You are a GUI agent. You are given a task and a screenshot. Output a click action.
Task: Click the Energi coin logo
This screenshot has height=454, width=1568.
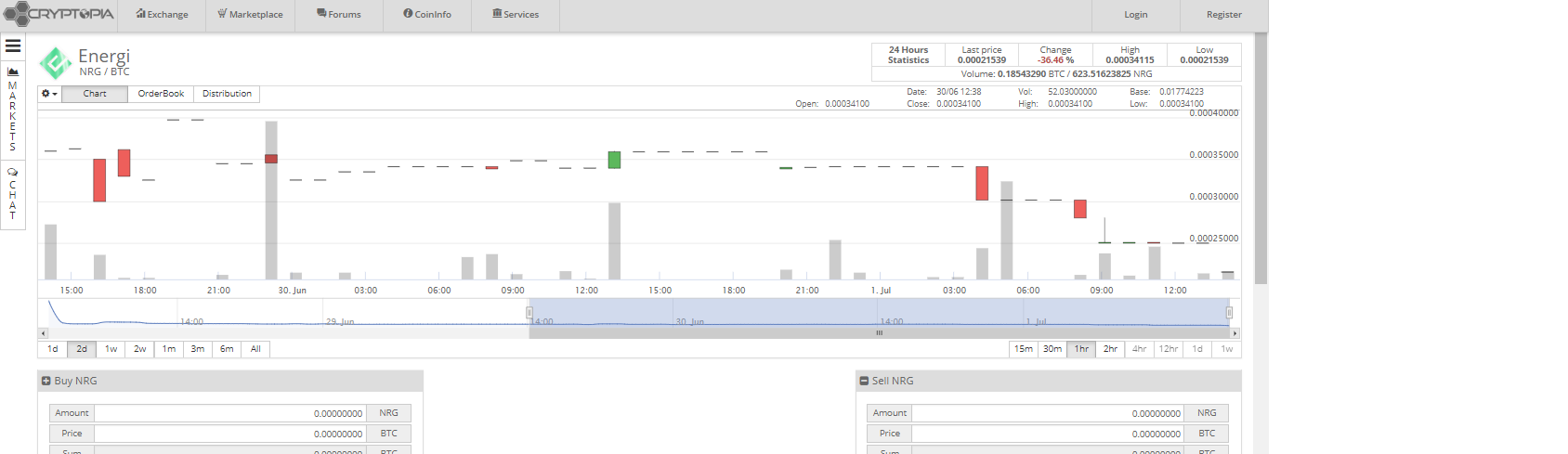(56, 63)
